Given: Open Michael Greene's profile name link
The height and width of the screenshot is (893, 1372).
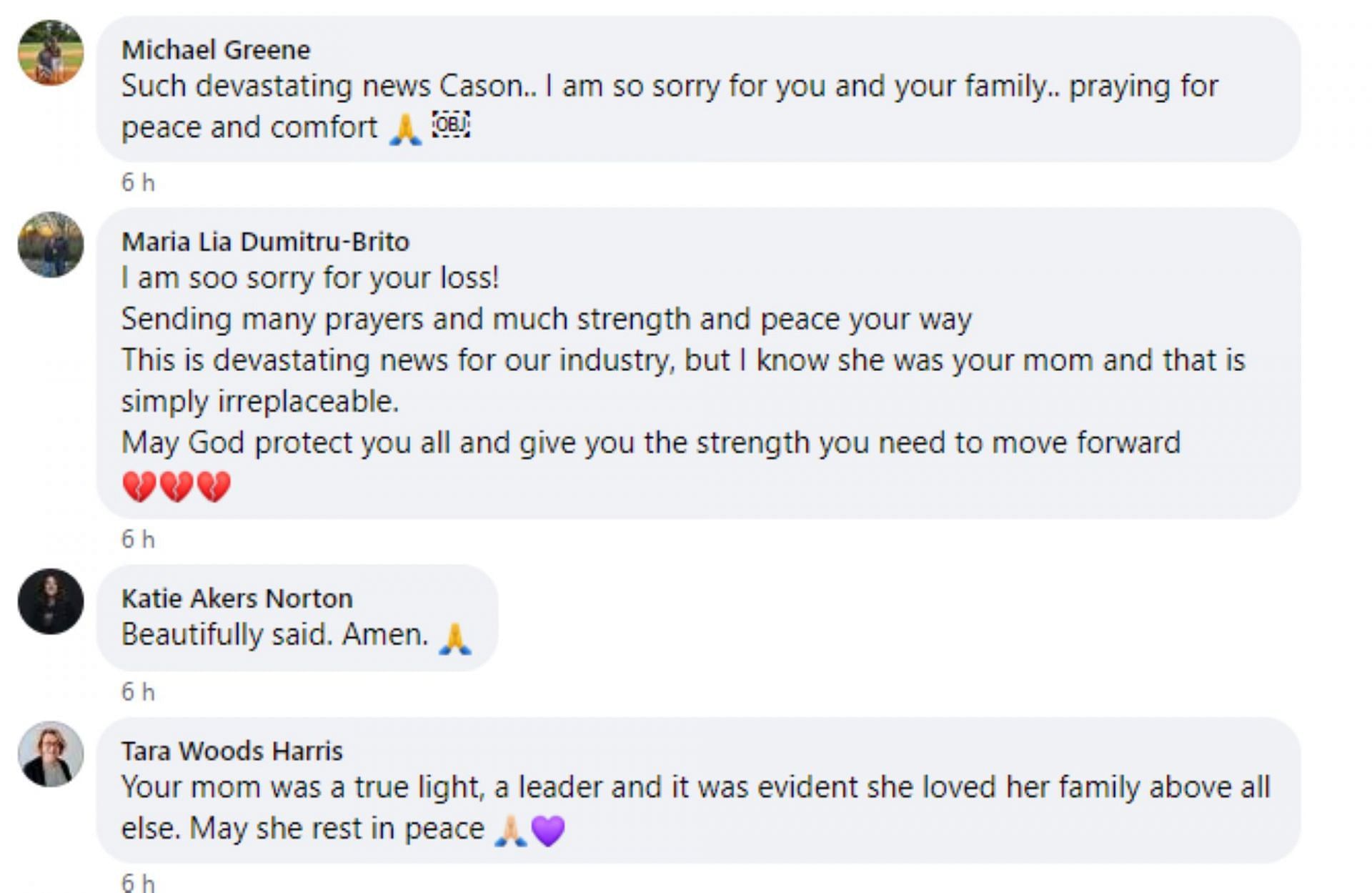Looking at the screenshot, I should (x=216, y=50).
